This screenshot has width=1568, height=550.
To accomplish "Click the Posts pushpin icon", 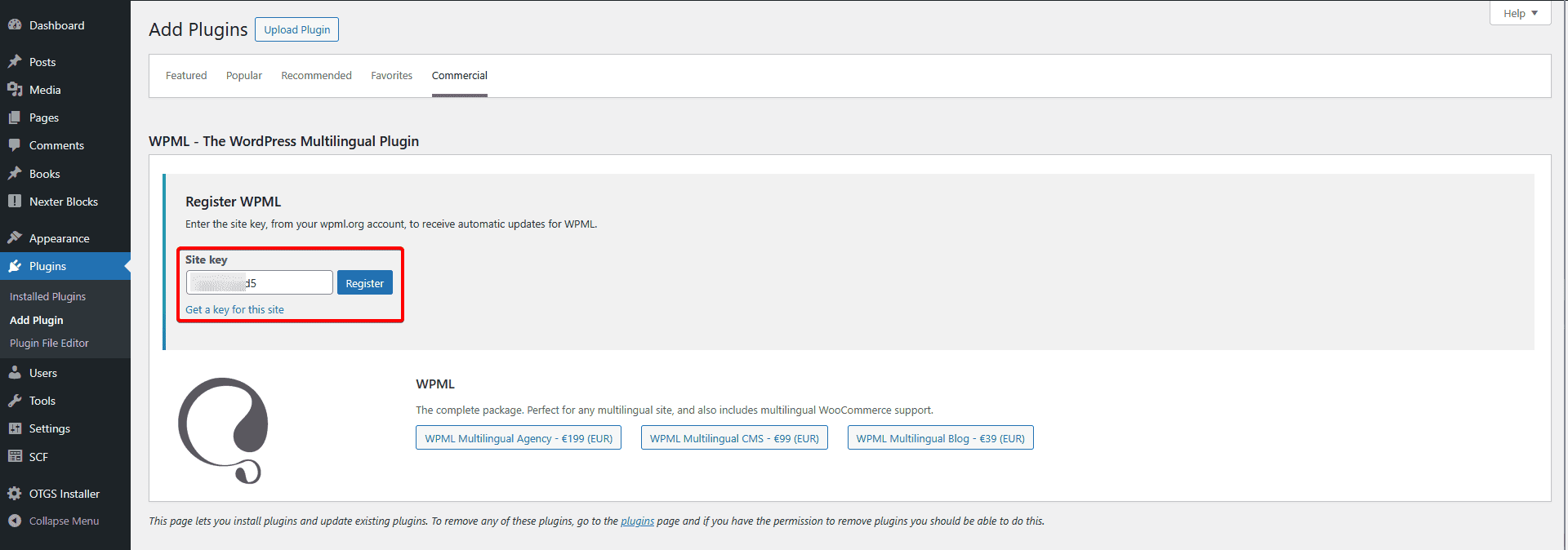I will (x=15, y=62).
